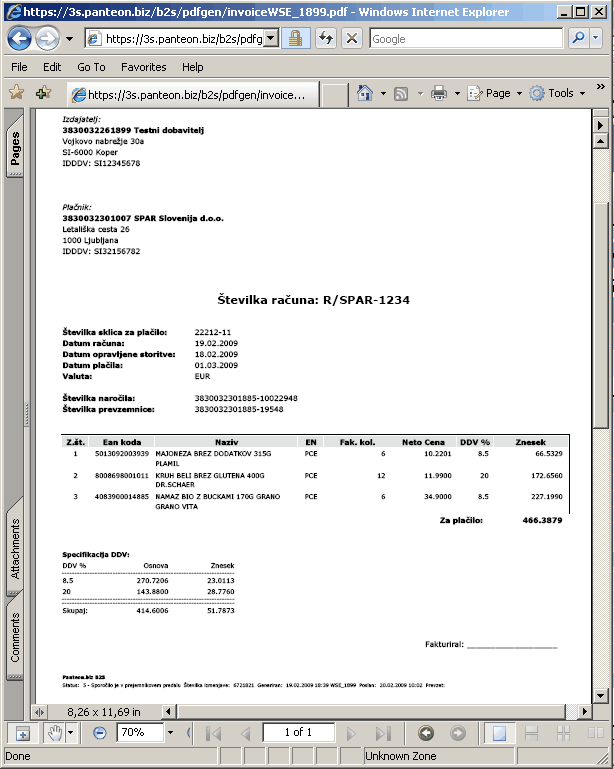Screen dimensions: 614x769
Task: Open the address bar URL dropdown
Action: [x=271, y=38]
